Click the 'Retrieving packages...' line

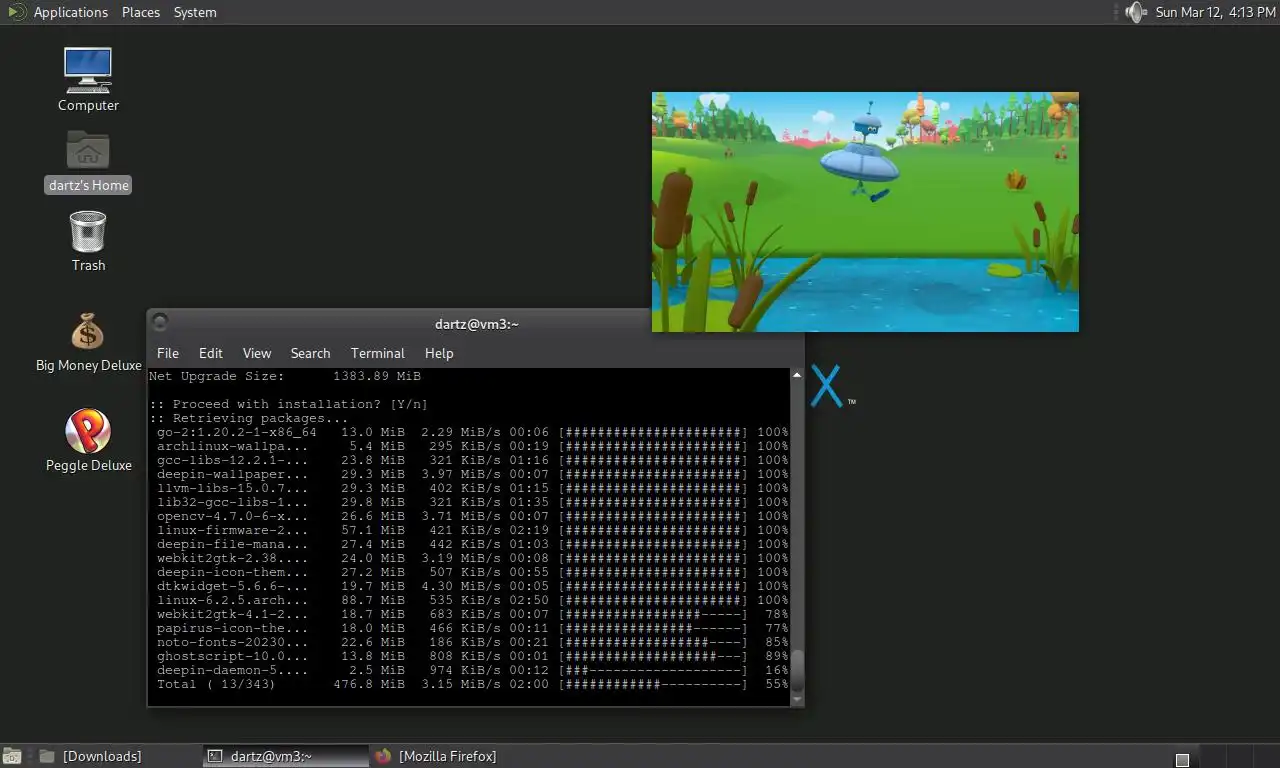coord(249,418)
